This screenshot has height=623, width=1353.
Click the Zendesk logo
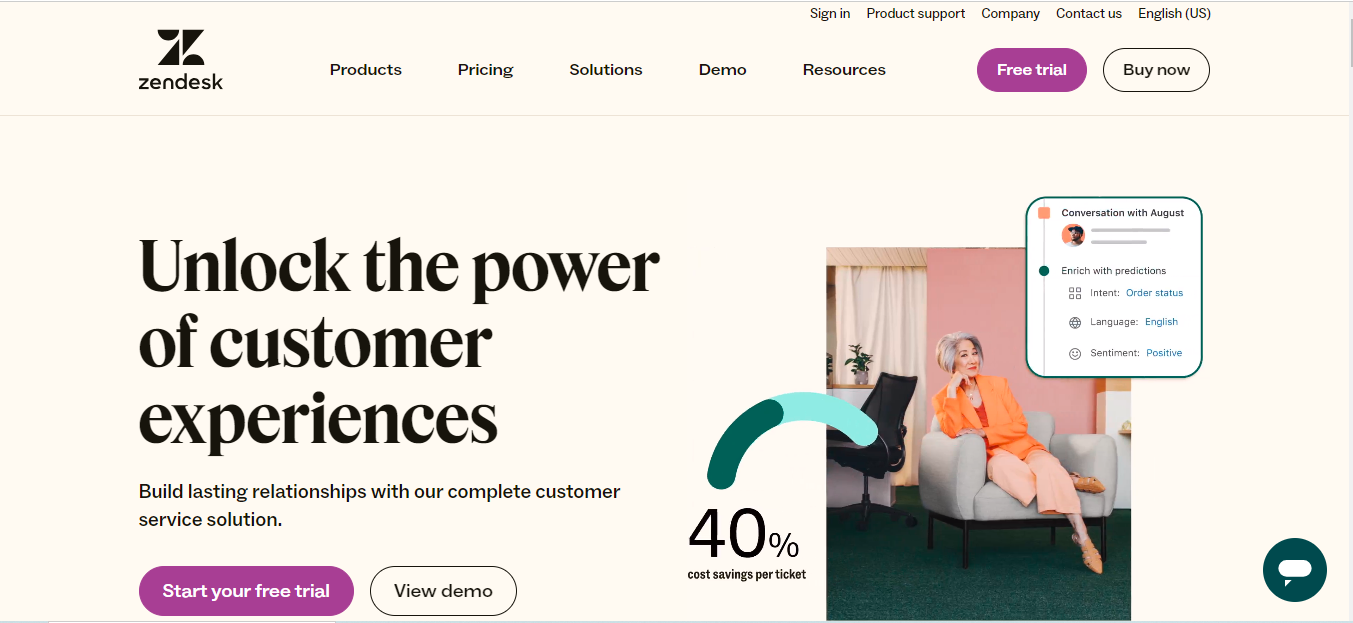coord(181,60)
